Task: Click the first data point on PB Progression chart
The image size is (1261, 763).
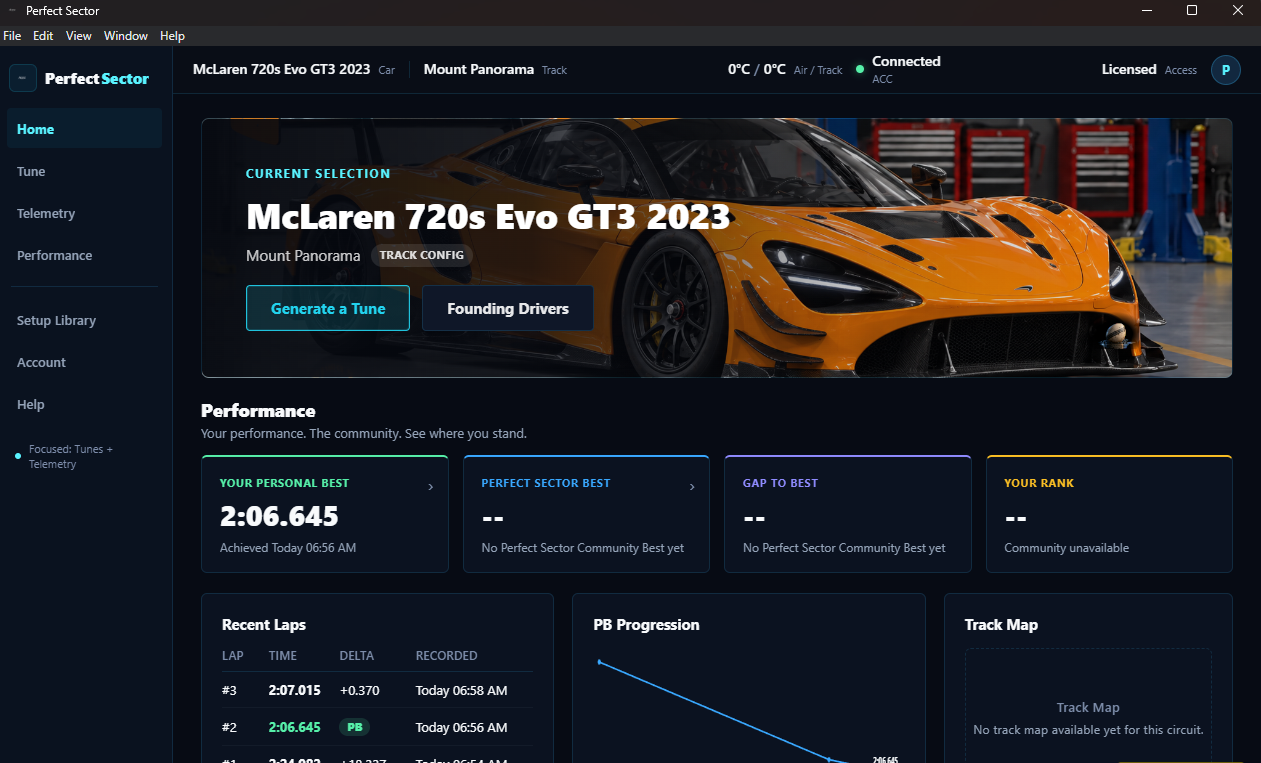Action: (599, 662)
